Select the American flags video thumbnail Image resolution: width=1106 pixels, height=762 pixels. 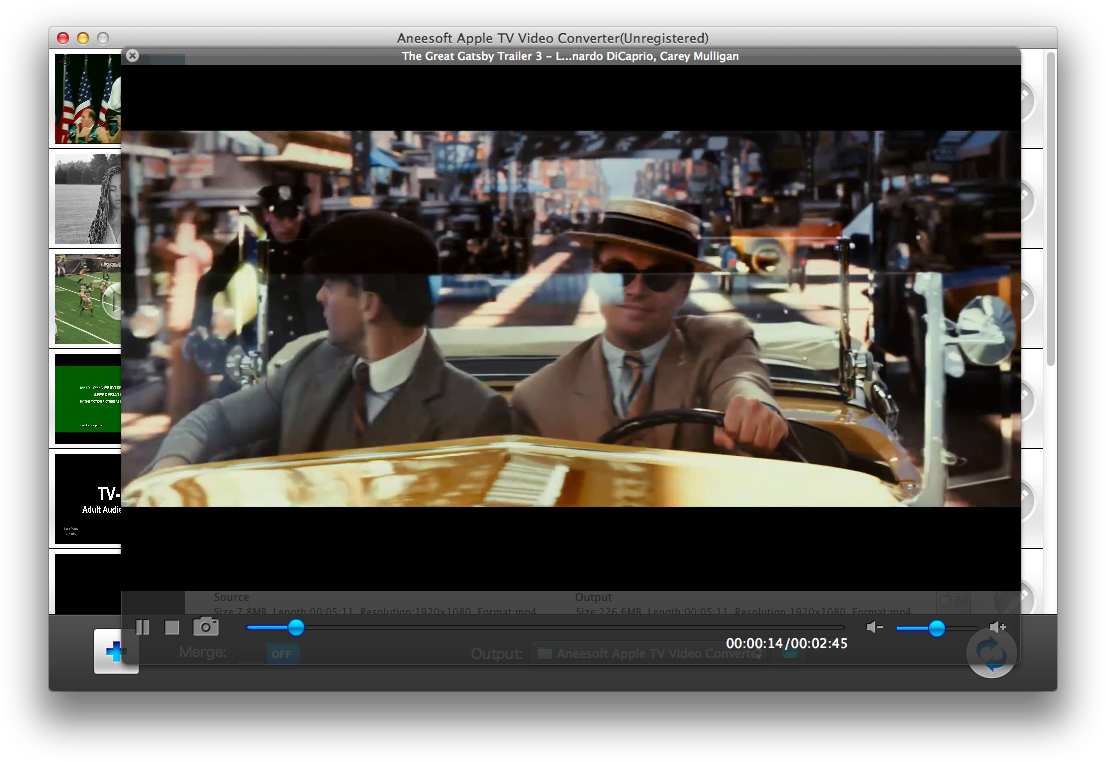[88, 99]
